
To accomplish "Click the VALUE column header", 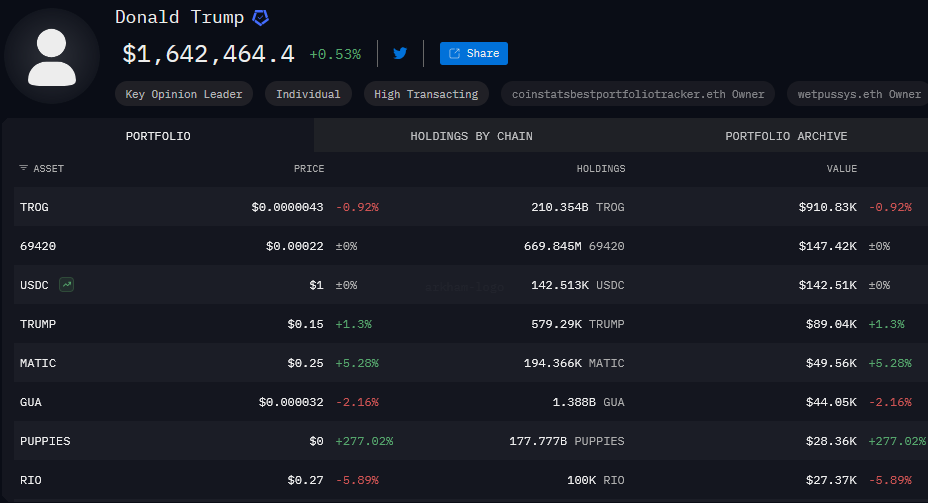I will pyautogui.click(x=842, y=169).
